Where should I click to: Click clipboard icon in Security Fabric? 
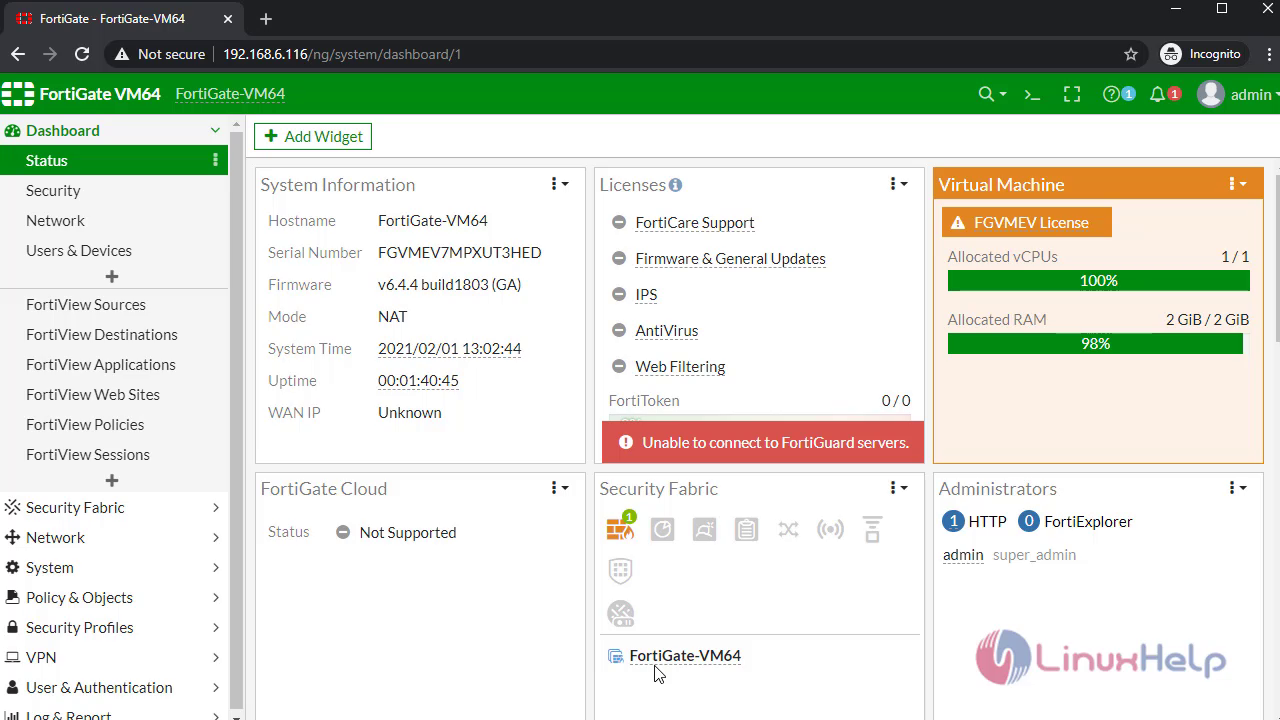(747, 529)
